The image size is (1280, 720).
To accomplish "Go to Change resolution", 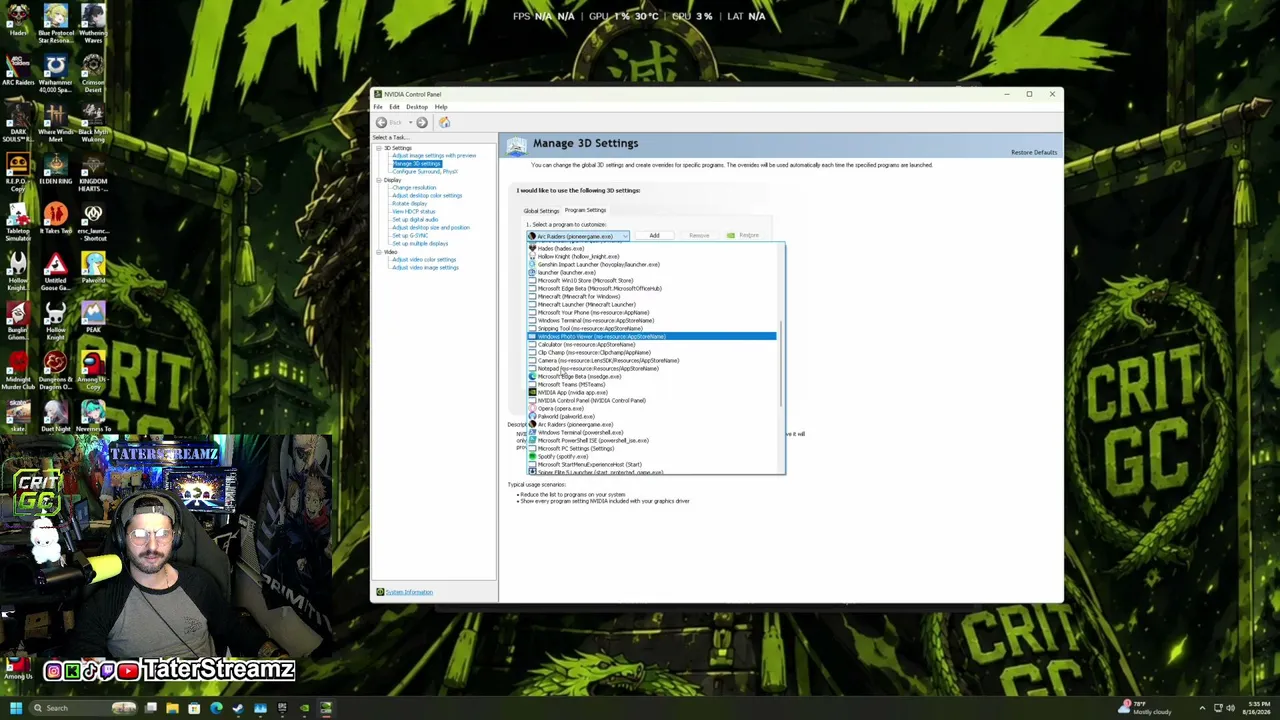I will pos(414,188).
